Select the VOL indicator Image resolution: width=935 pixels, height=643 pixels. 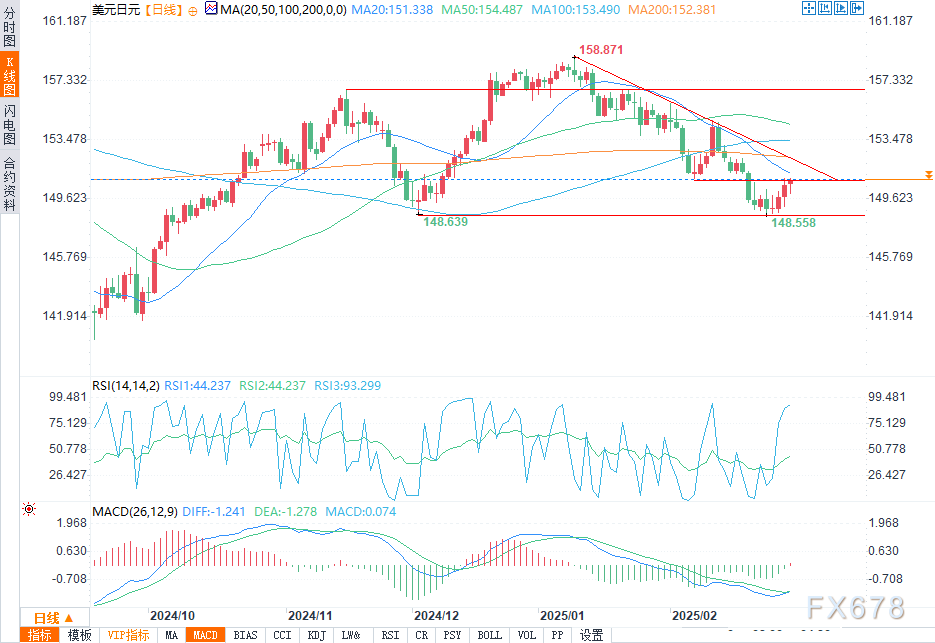[527, 635]
